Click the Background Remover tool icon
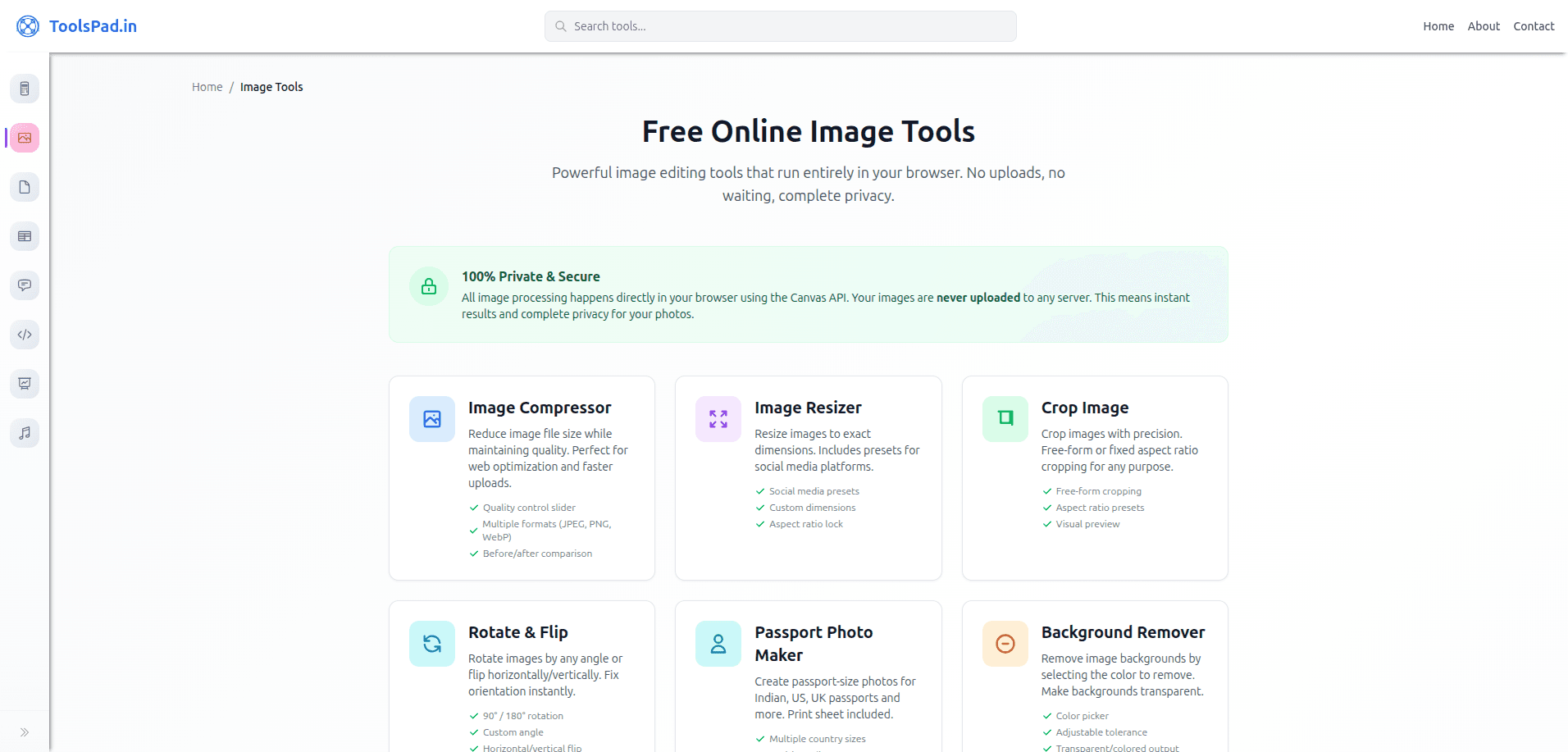1568x752 pixels. coord(1004,643)
